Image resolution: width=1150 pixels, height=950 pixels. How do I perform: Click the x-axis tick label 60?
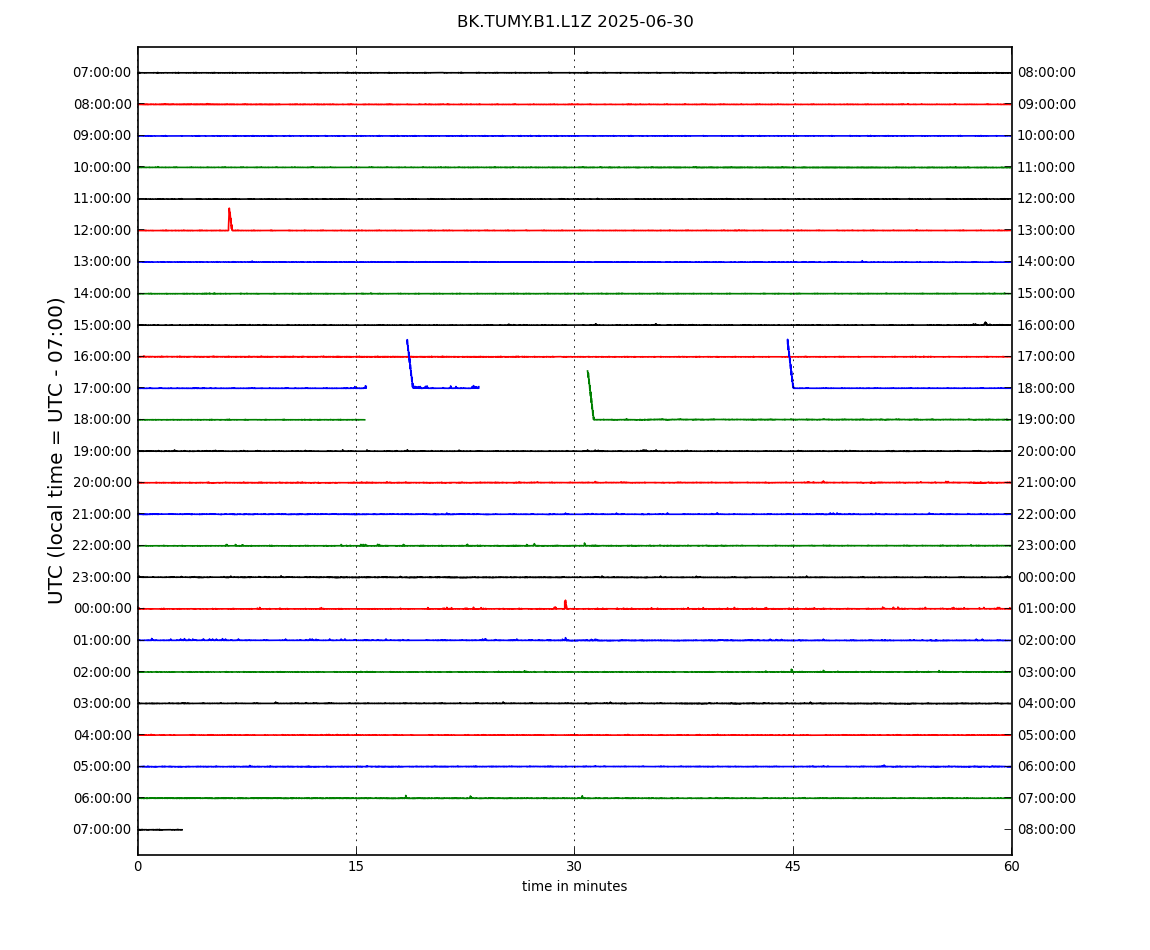tap(1011, 866)
